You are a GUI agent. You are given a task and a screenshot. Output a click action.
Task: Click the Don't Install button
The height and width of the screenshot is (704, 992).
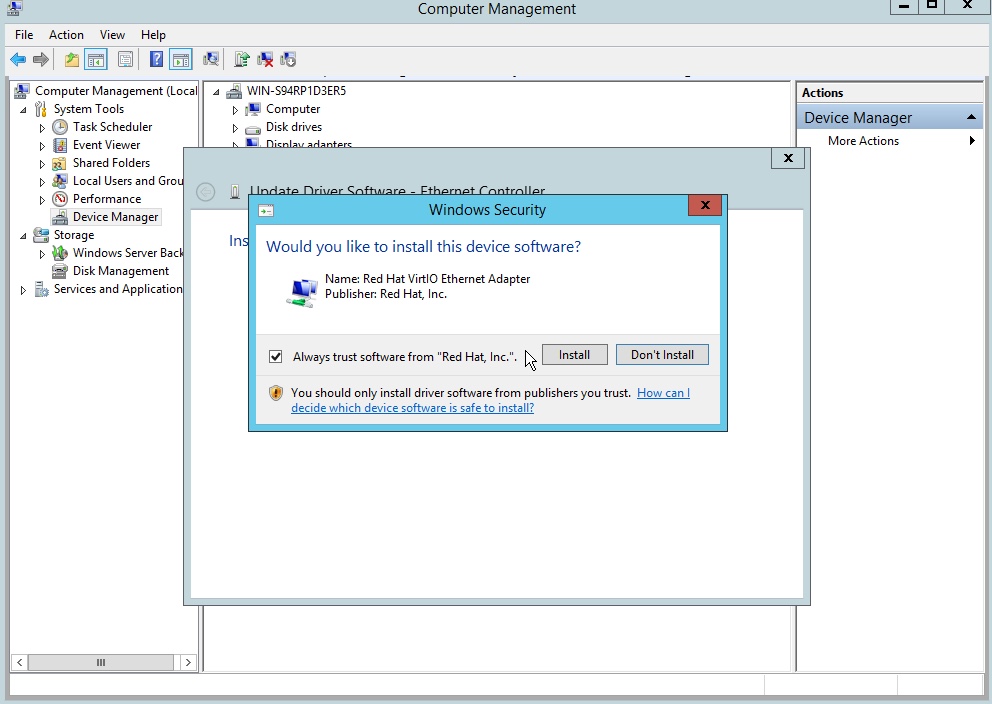click(x=662, y=355)
